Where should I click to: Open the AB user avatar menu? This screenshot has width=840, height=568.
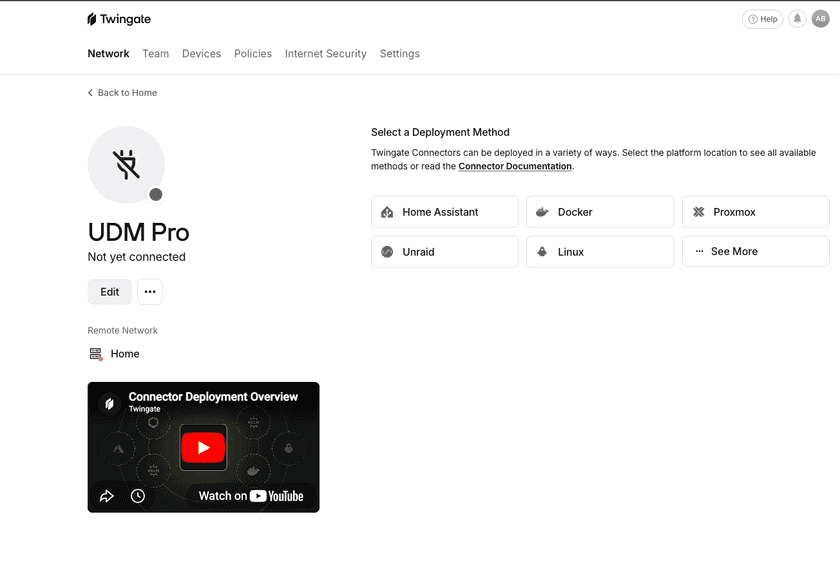coord(820,19)
